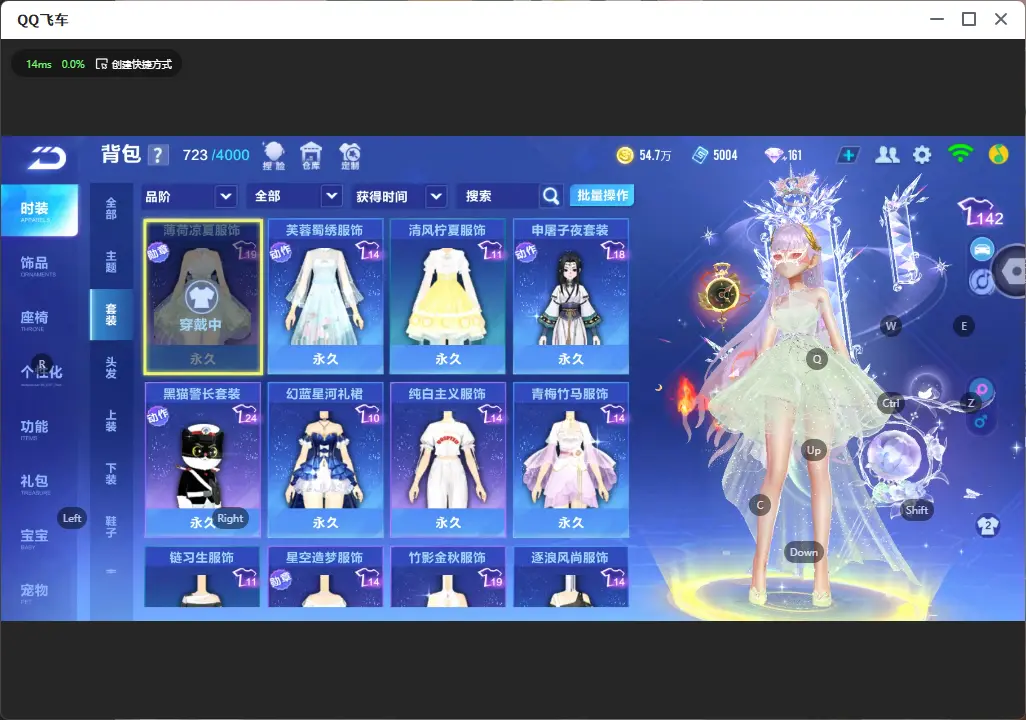This screenshot has width=1026, height=720.
Task: Click the 批量操作 batch operation button
Action: (x=602, y=195)
